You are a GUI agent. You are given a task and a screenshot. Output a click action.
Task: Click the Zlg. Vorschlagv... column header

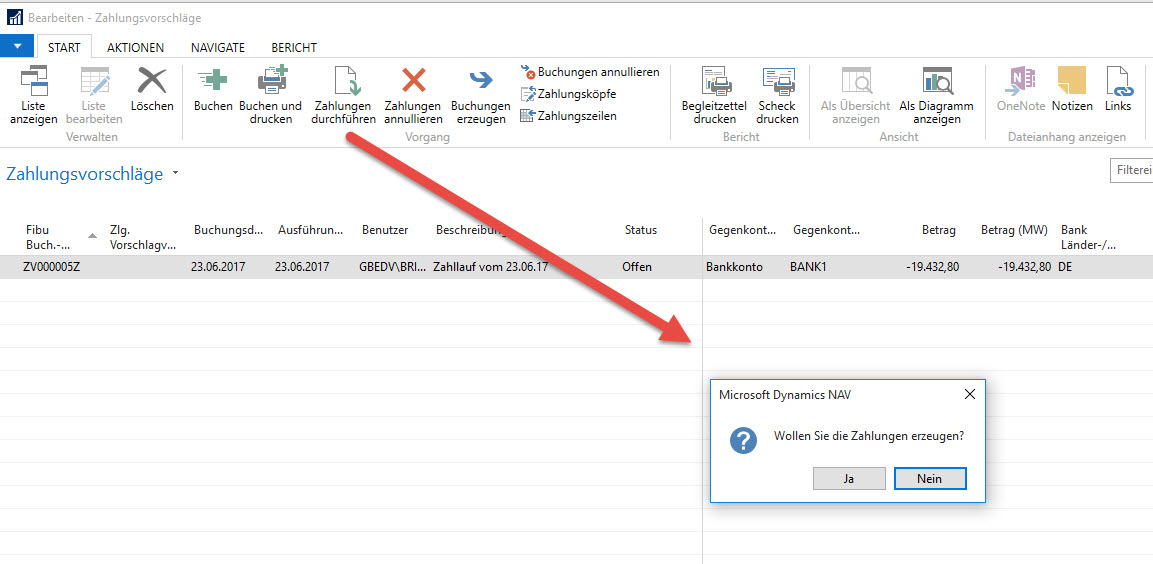[x=143, y=237]
